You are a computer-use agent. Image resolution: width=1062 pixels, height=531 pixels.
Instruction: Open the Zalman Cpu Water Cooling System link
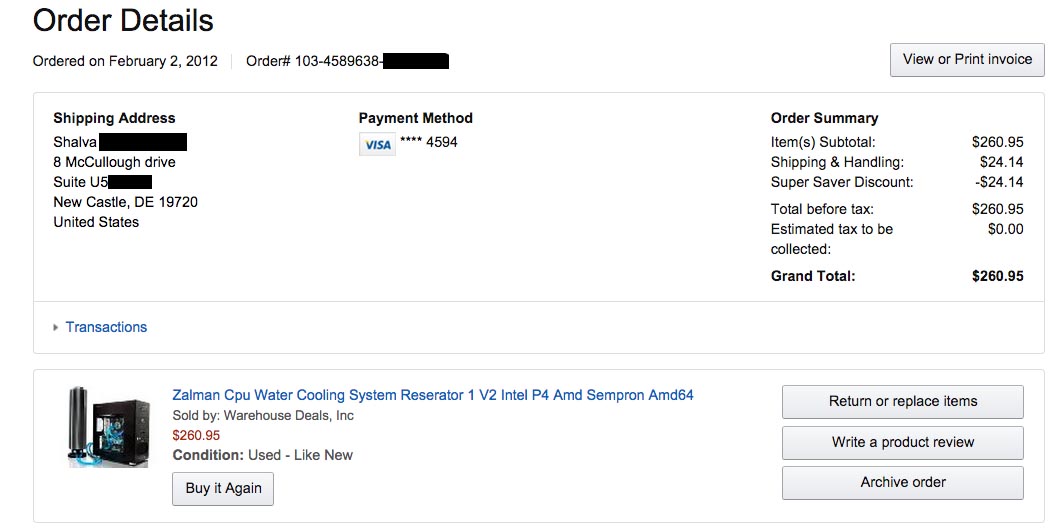(432, 395)
